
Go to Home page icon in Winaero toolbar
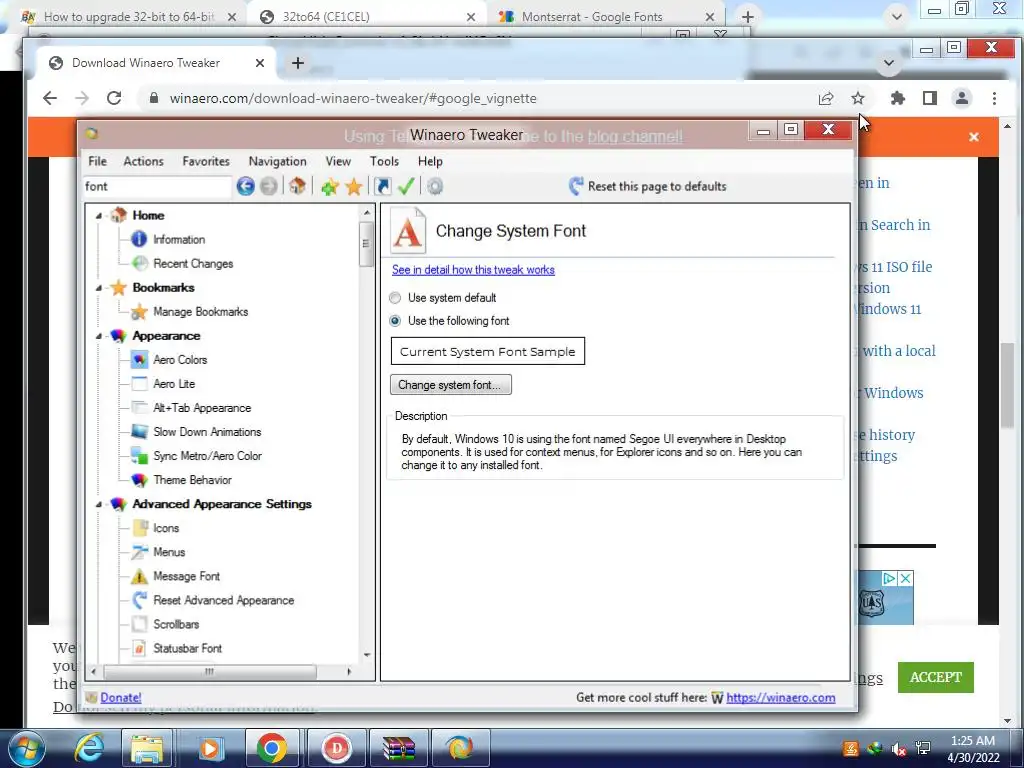point(297,187)
